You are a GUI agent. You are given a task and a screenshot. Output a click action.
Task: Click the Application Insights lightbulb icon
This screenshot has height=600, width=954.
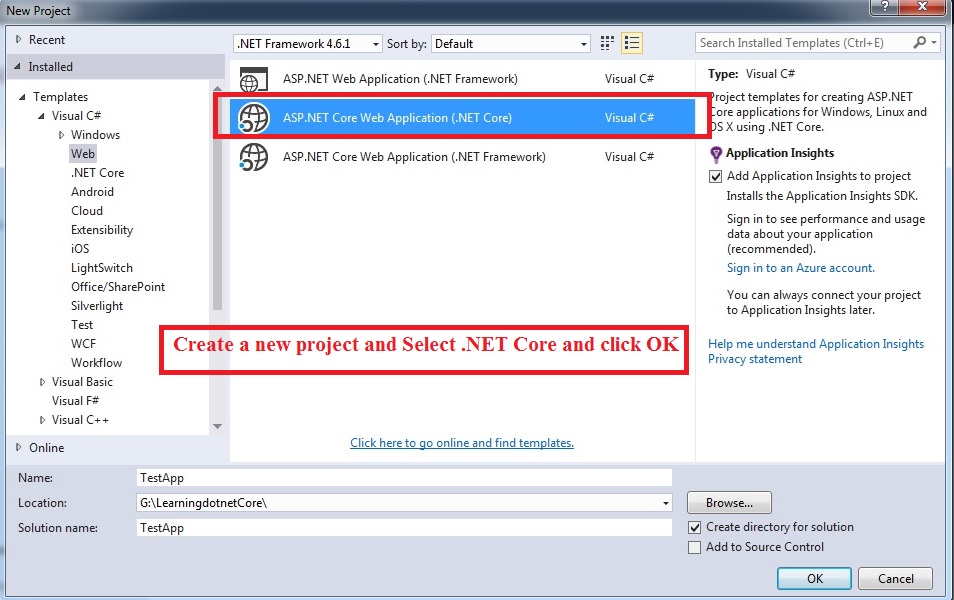[716, 153]
